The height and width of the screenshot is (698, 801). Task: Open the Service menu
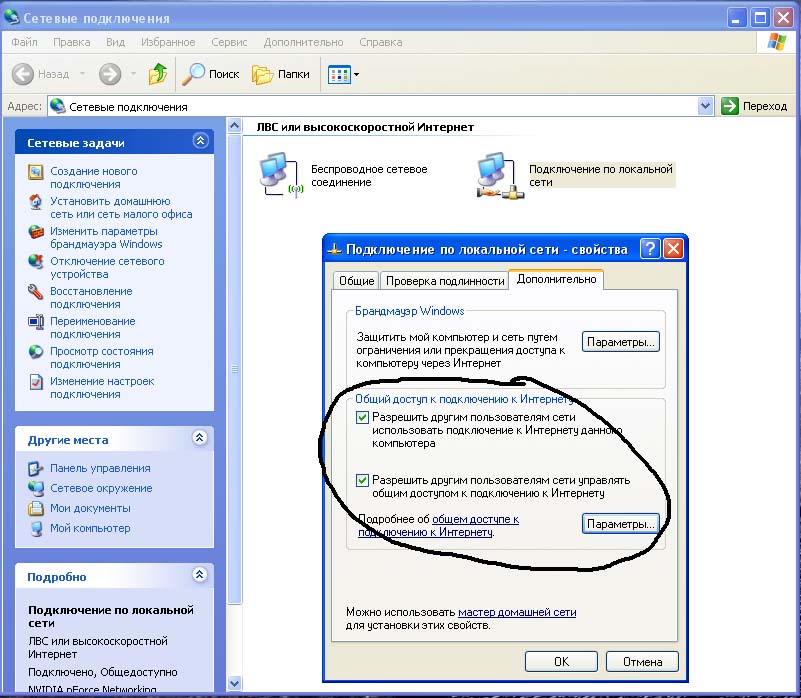point(229,43)
